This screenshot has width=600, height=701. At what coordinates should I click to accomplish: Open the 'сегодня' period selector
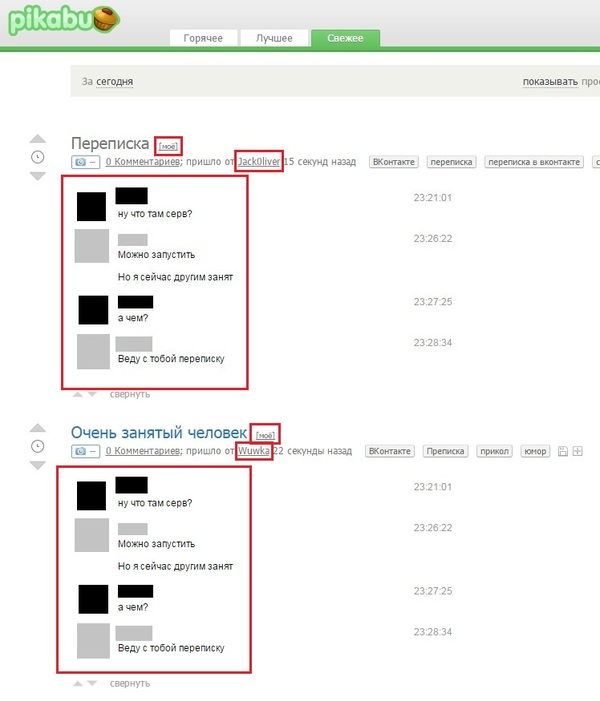click(115, 82)
